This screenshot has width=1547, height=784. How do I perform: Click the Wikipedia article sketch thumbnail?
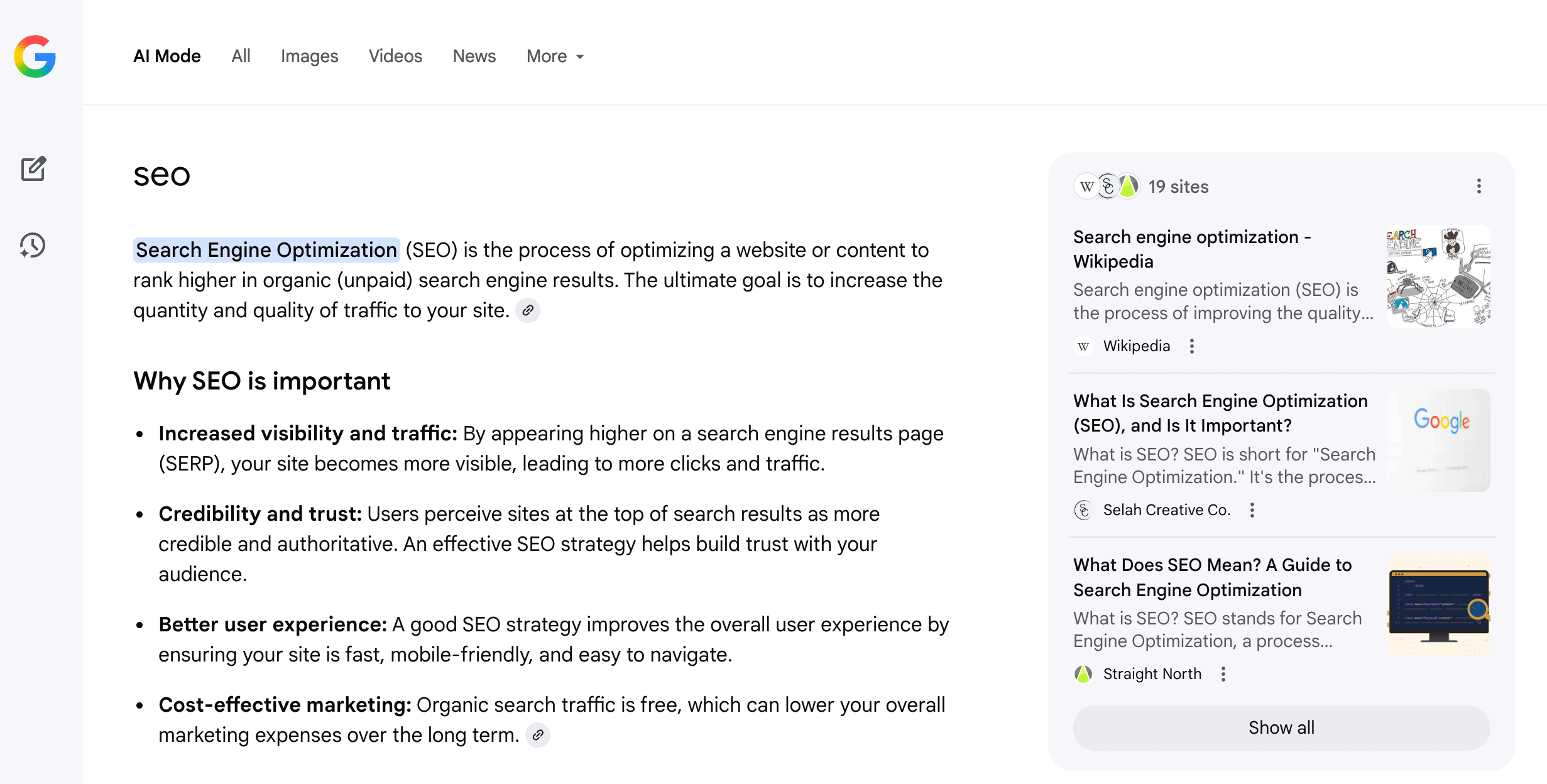[1438, 276]
